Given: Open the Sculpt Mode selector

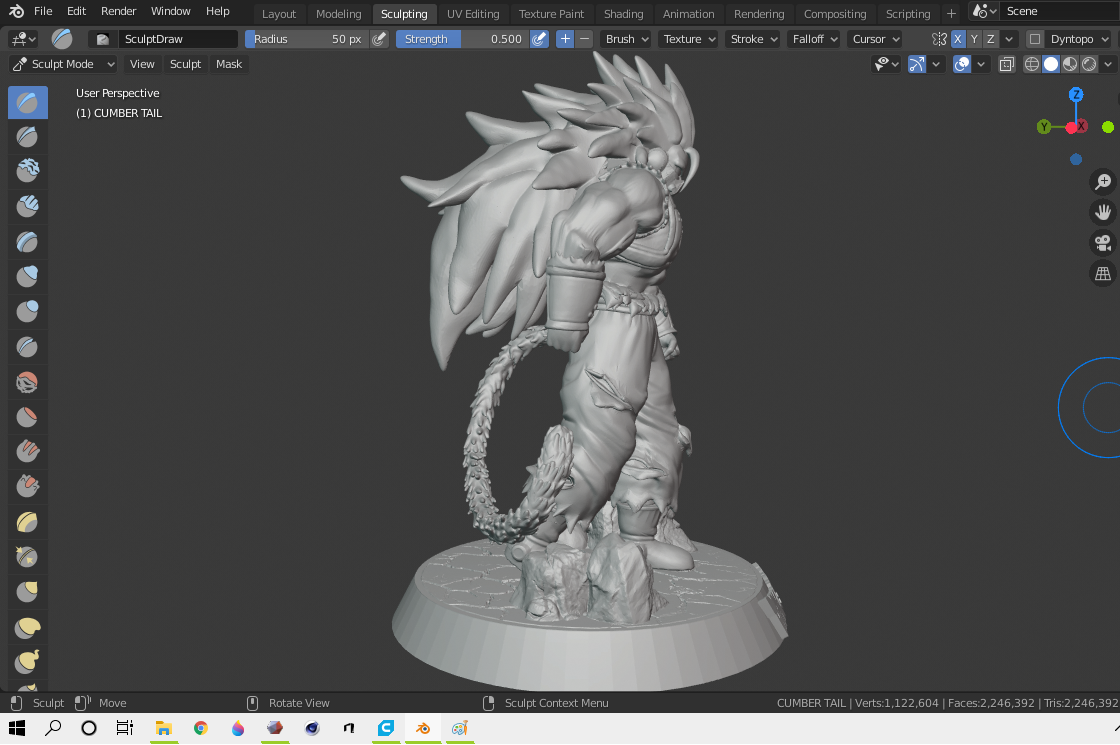Looking at the screenshot, I should point(63,64).
